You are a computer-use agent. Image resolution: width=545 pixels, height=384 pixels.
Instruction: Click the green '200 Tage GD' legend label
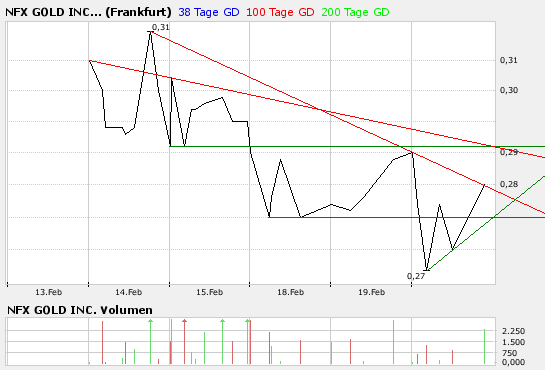[x=355, y=13]
